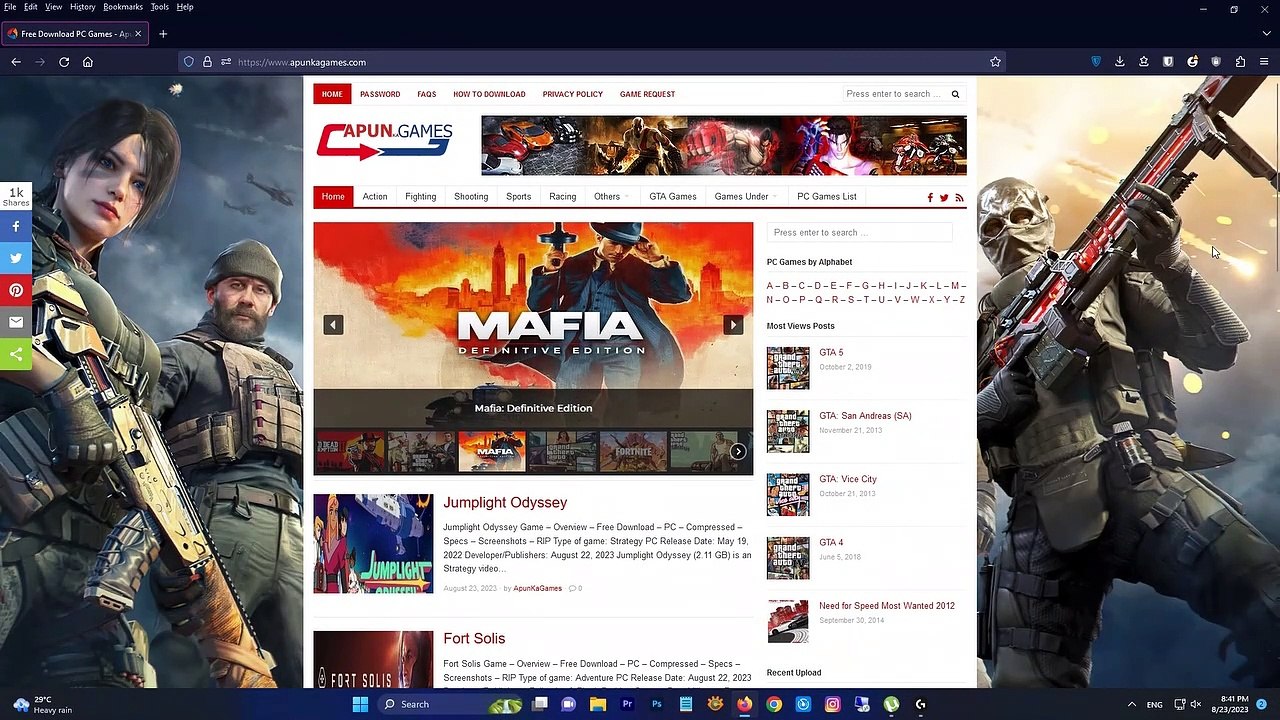The width and height of the screenshot is (1280, 720).
Task: Open the site's Facebook page icon
Action: click(930, 198)
